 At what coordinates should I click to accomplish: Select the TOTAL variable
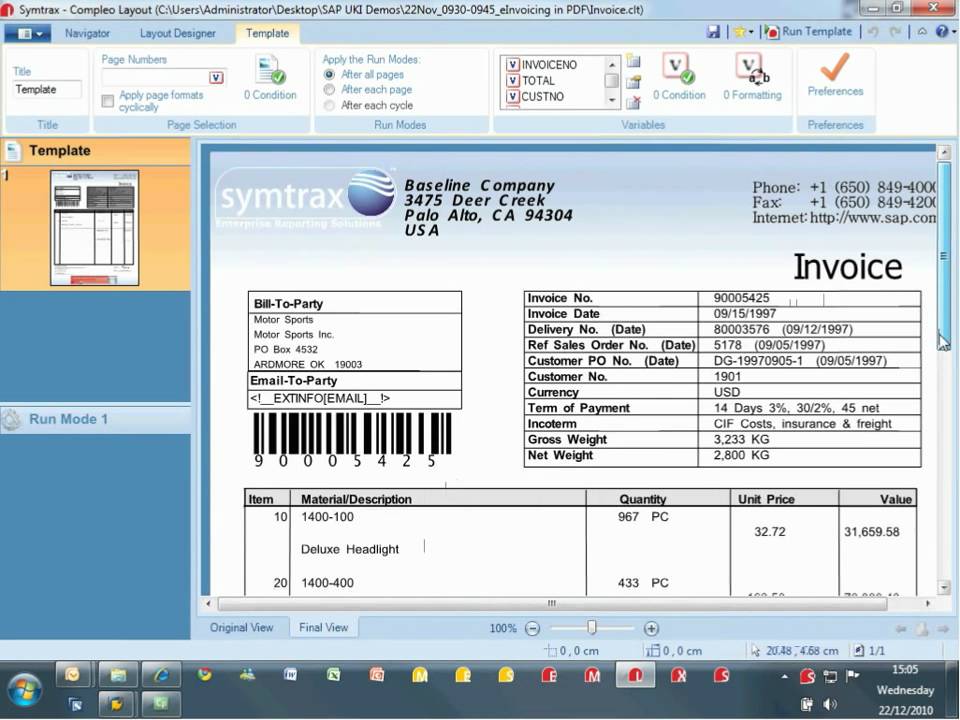click(x=538, y=81)
